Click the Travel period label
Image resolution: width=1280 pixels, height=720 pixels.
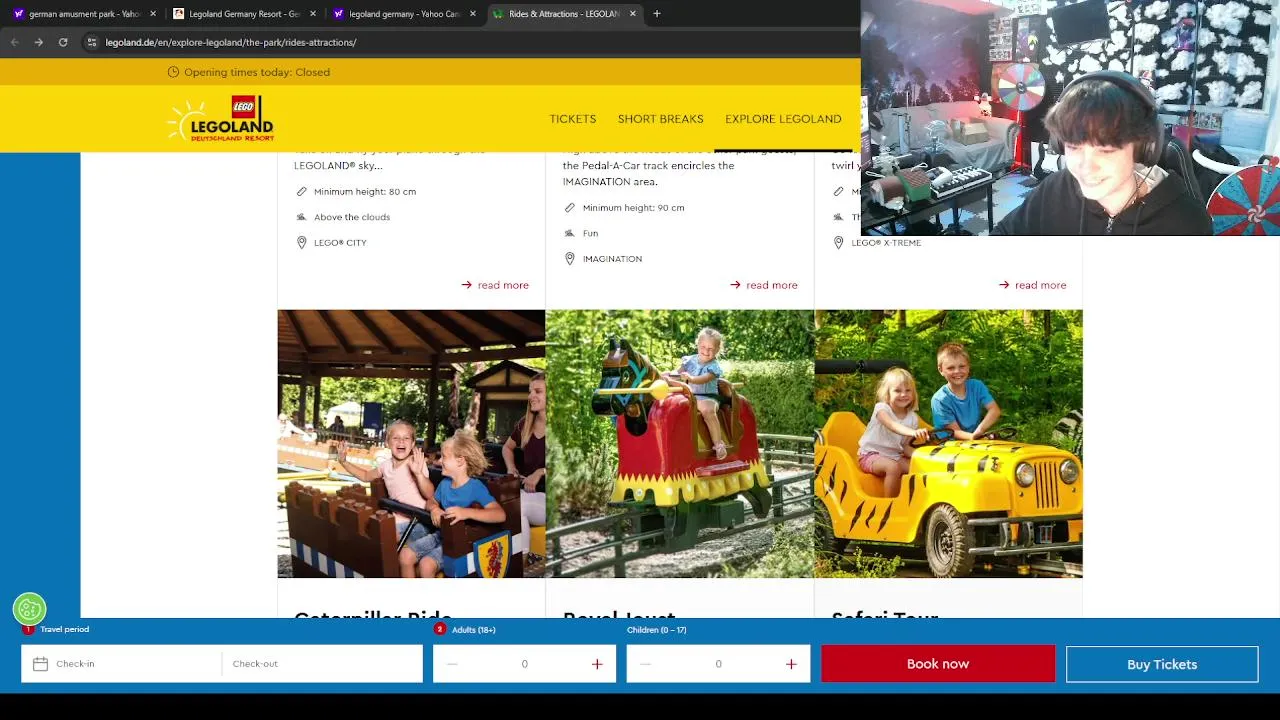[x=65, y=629]
